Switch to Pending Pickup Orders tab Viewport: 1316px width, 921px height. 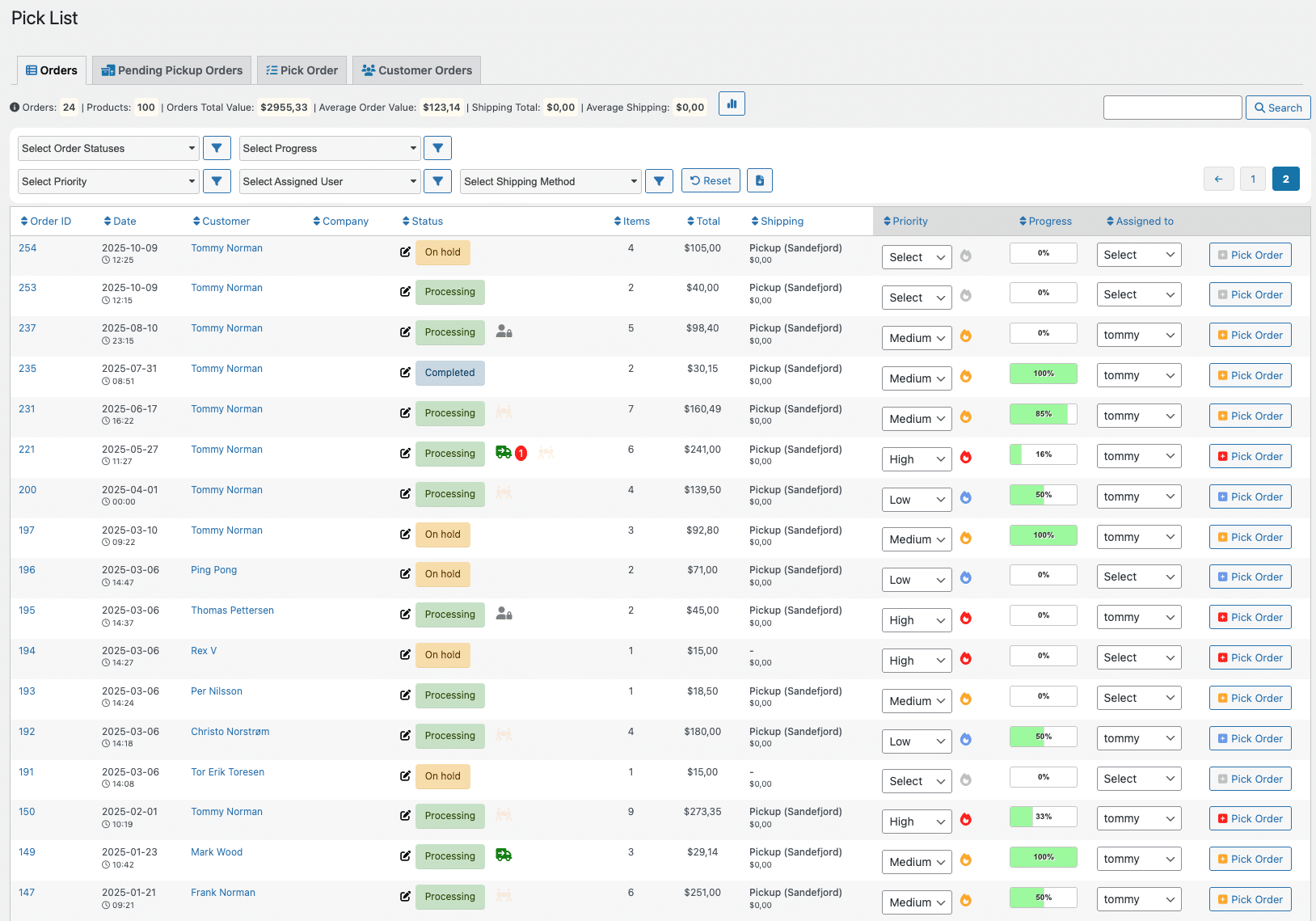[171, 70]
